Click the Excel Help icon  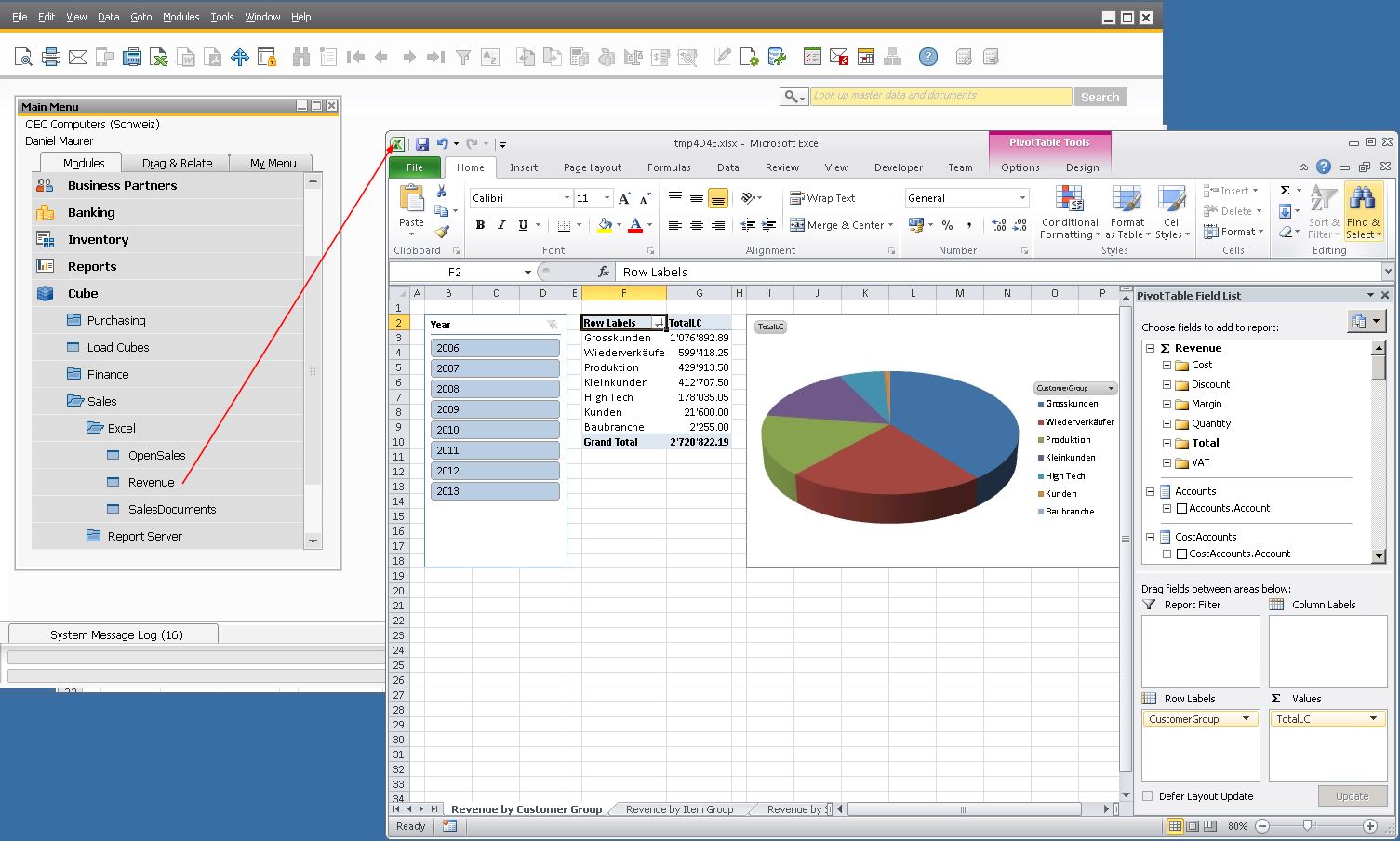1324,167
